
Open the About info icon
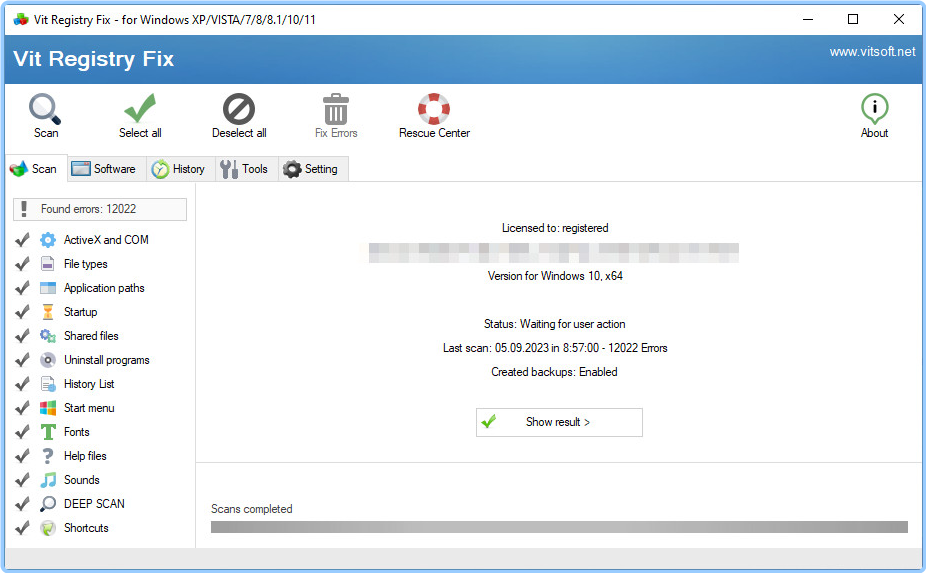[874, 109]
